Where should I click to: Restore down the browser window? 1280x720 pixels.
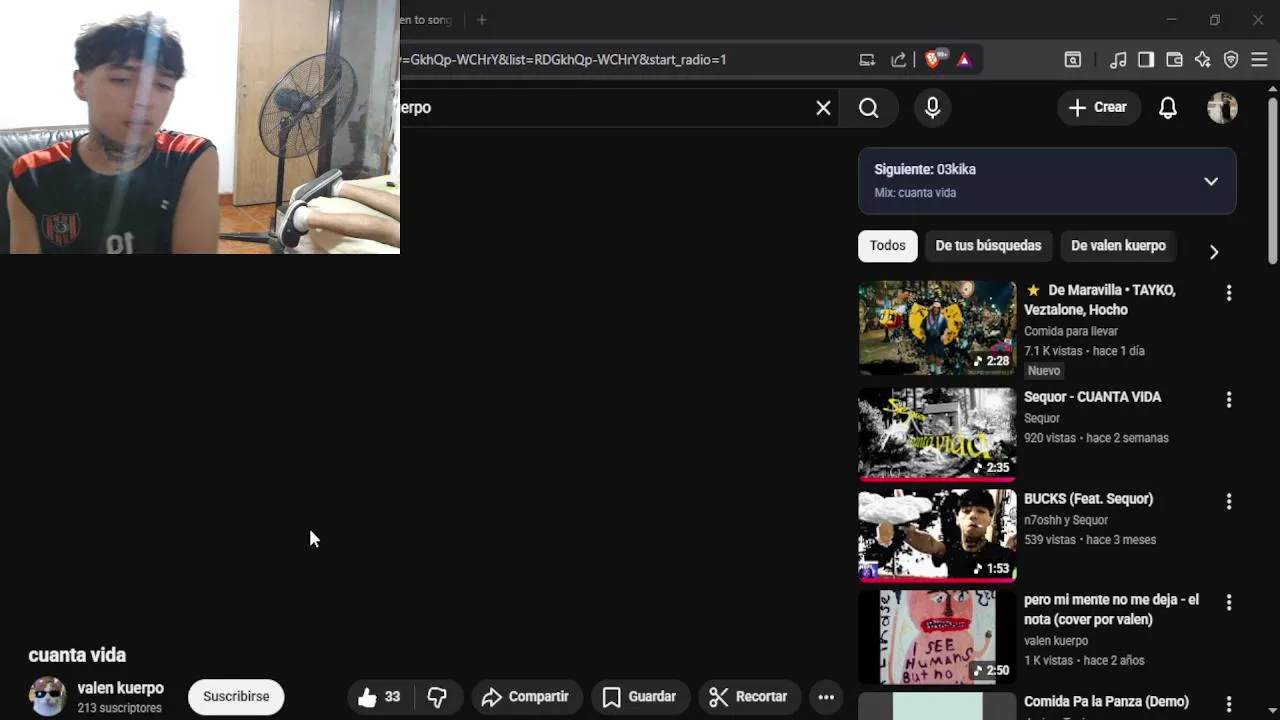[1215, 20]
